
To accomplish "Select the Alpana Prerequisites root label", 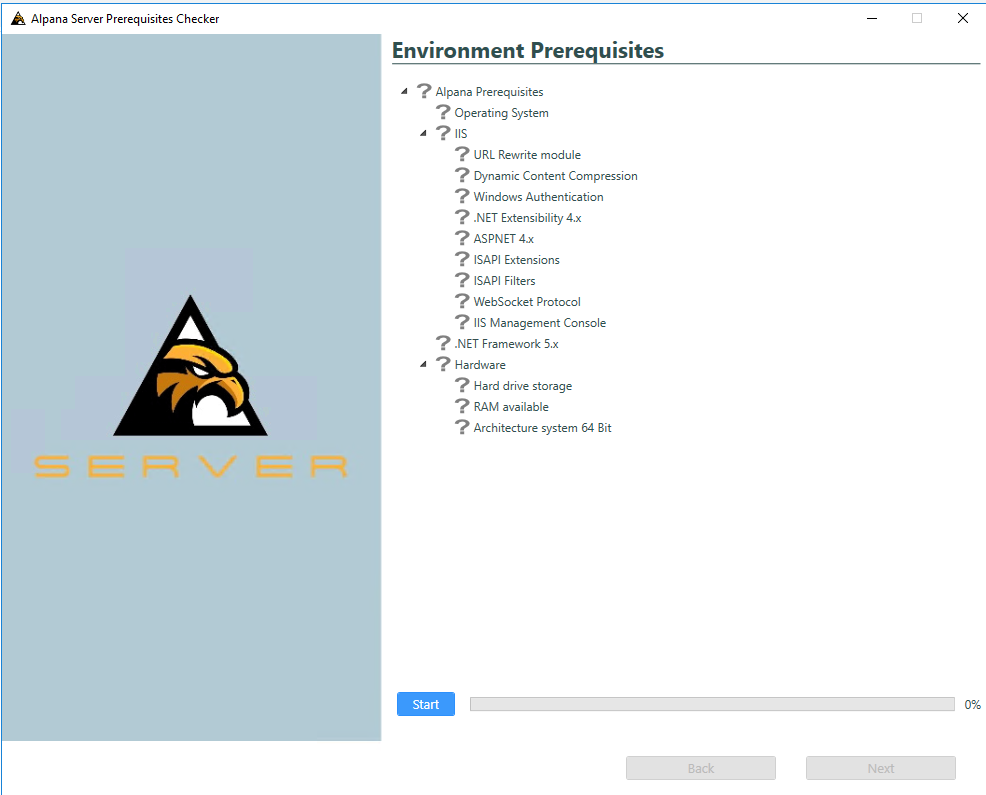I will 489,92.
